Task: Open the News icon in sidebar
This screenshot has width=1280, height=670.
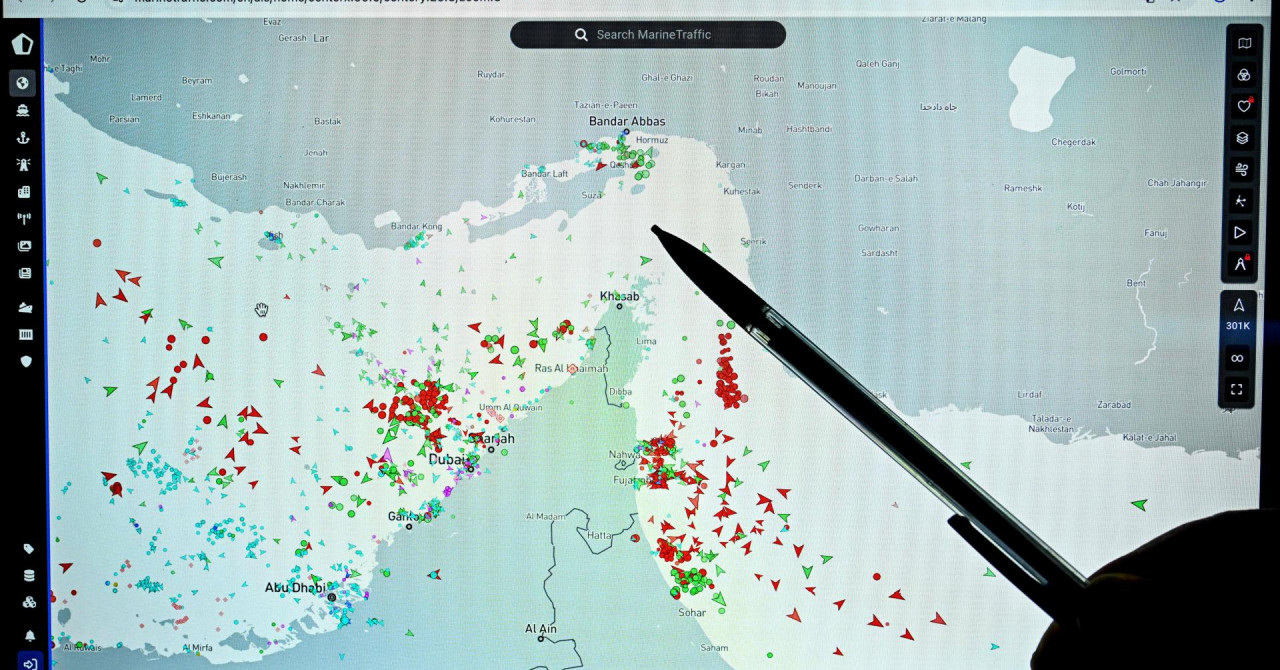Action: tap(24, 273)
